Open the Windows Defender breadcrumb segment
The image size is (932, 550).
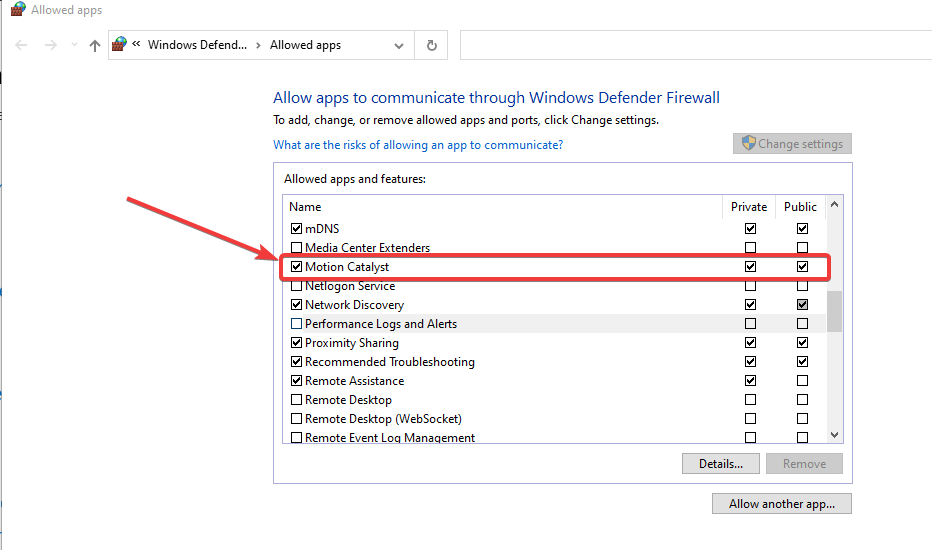197,45
